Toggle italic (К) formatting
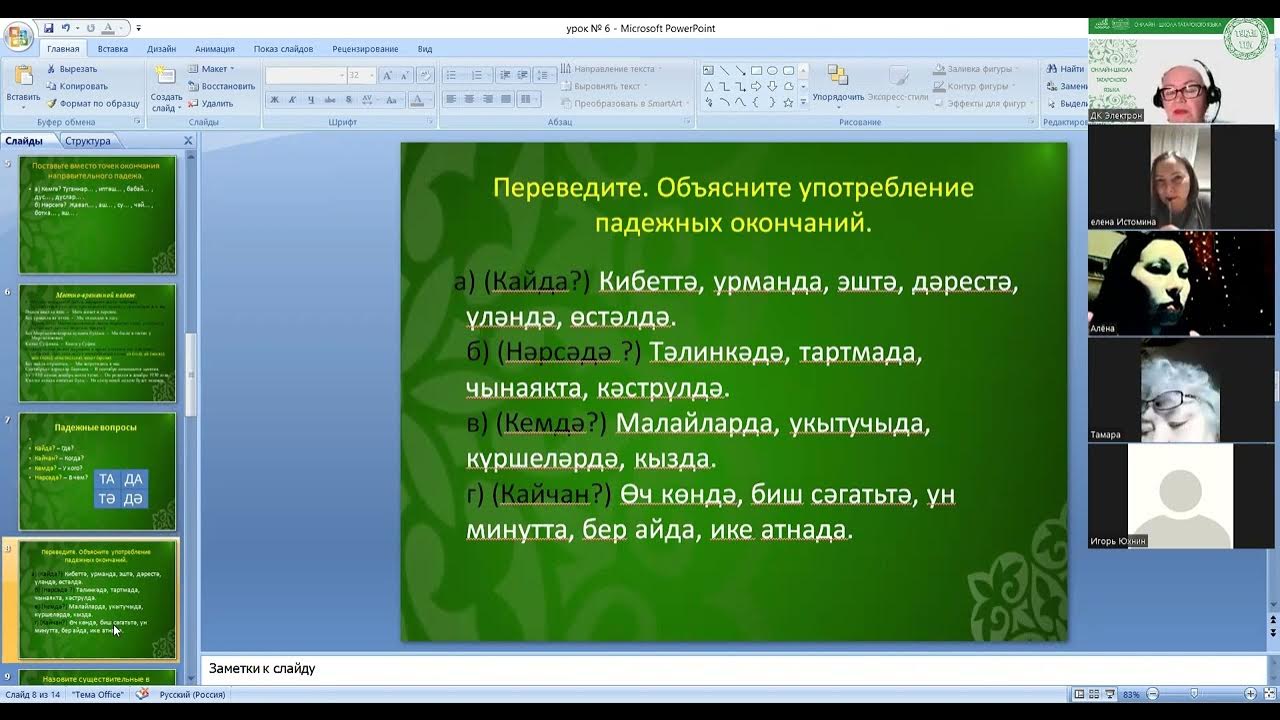Screen dimensions: 1280x720 292,99
